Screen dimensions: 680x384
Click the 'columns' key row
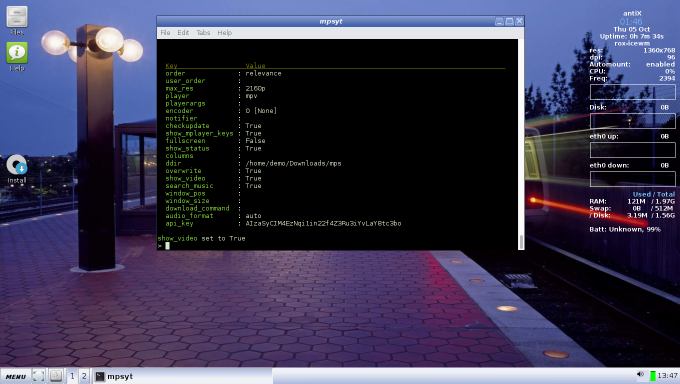203,155
